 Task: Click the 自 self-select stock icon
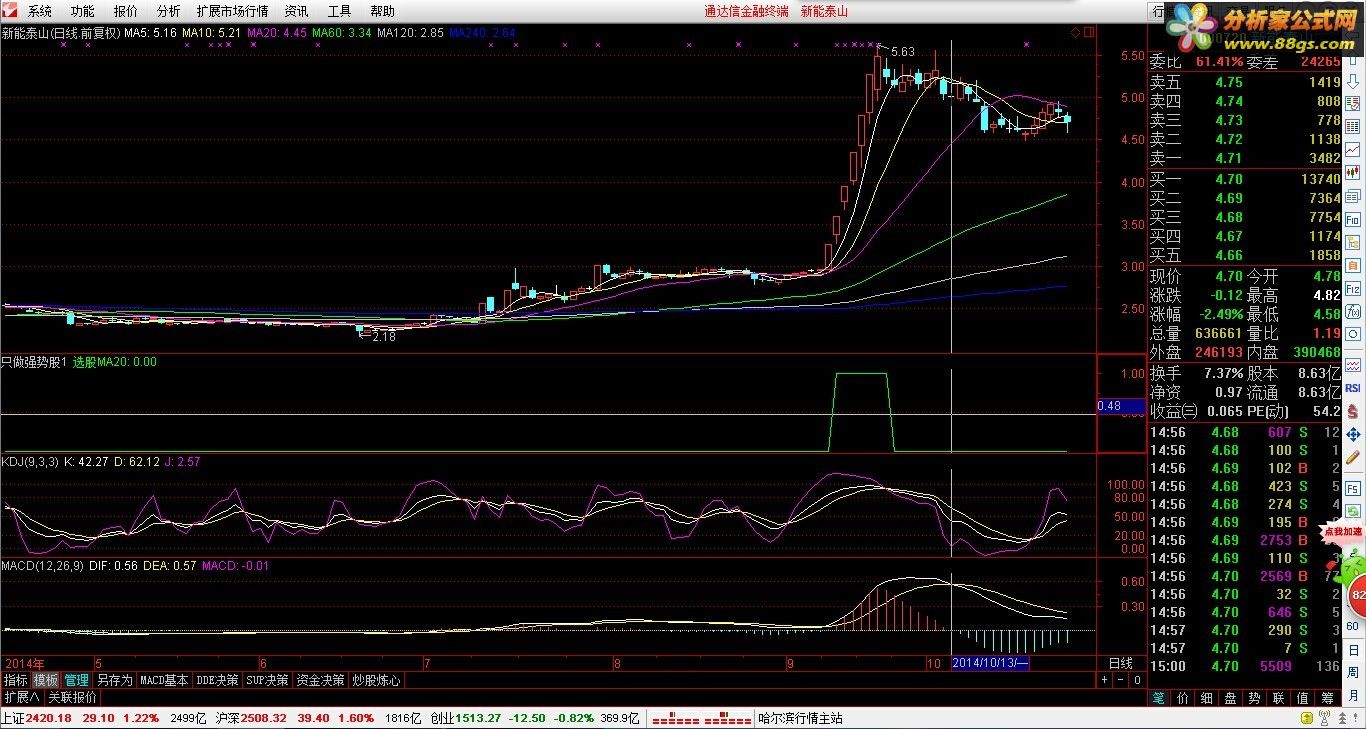(1353, 265)
